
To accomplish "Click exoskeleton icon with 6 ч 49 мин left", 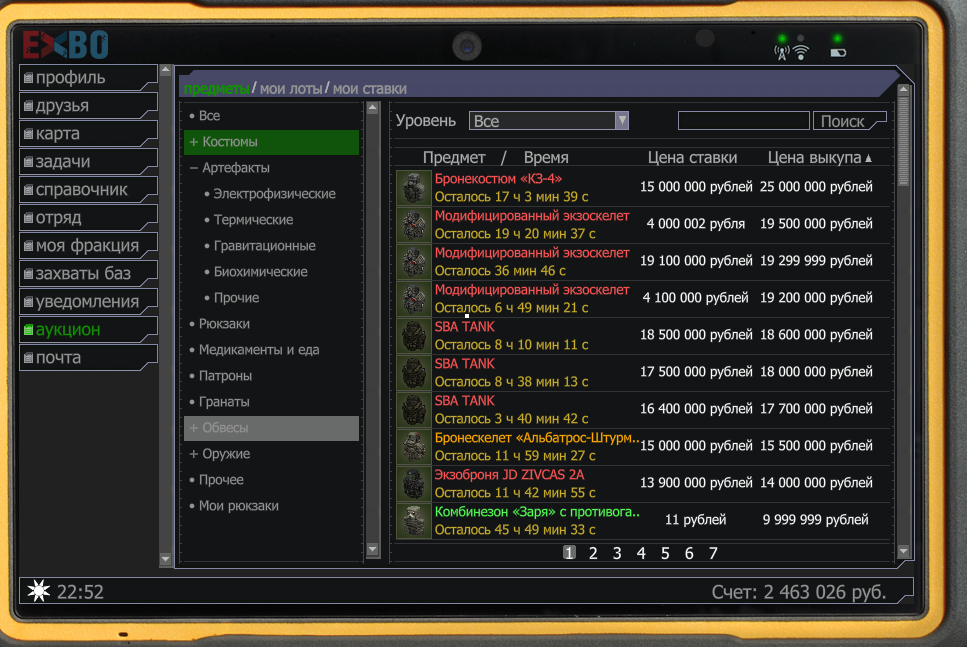I will point(413,299).
